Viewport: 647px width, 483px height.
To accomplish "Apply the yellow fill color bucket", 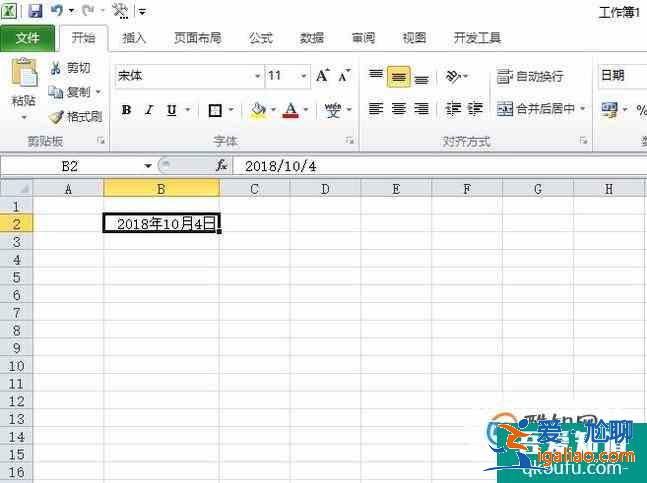I will coord(259,110).
